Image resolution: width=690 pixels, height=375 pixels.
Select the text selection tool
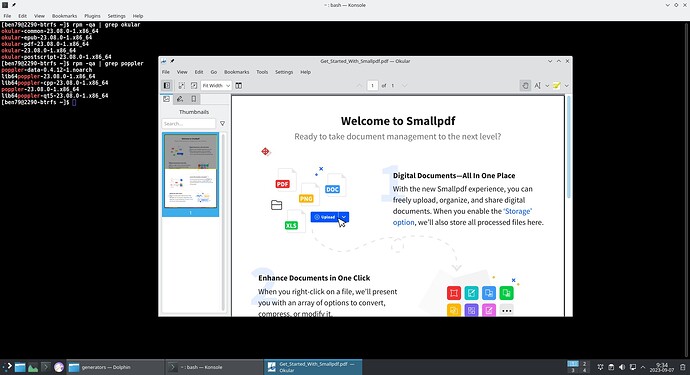point(537,85)
